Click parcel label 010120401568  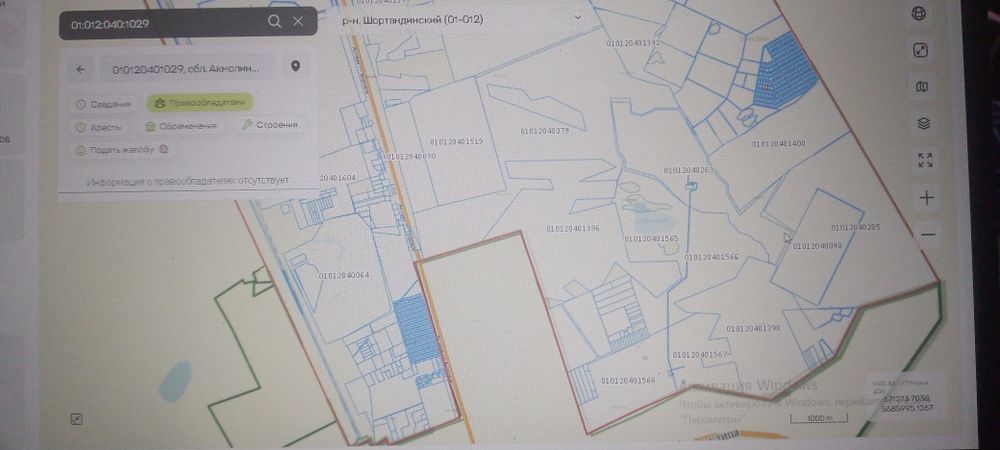point(628,381)
